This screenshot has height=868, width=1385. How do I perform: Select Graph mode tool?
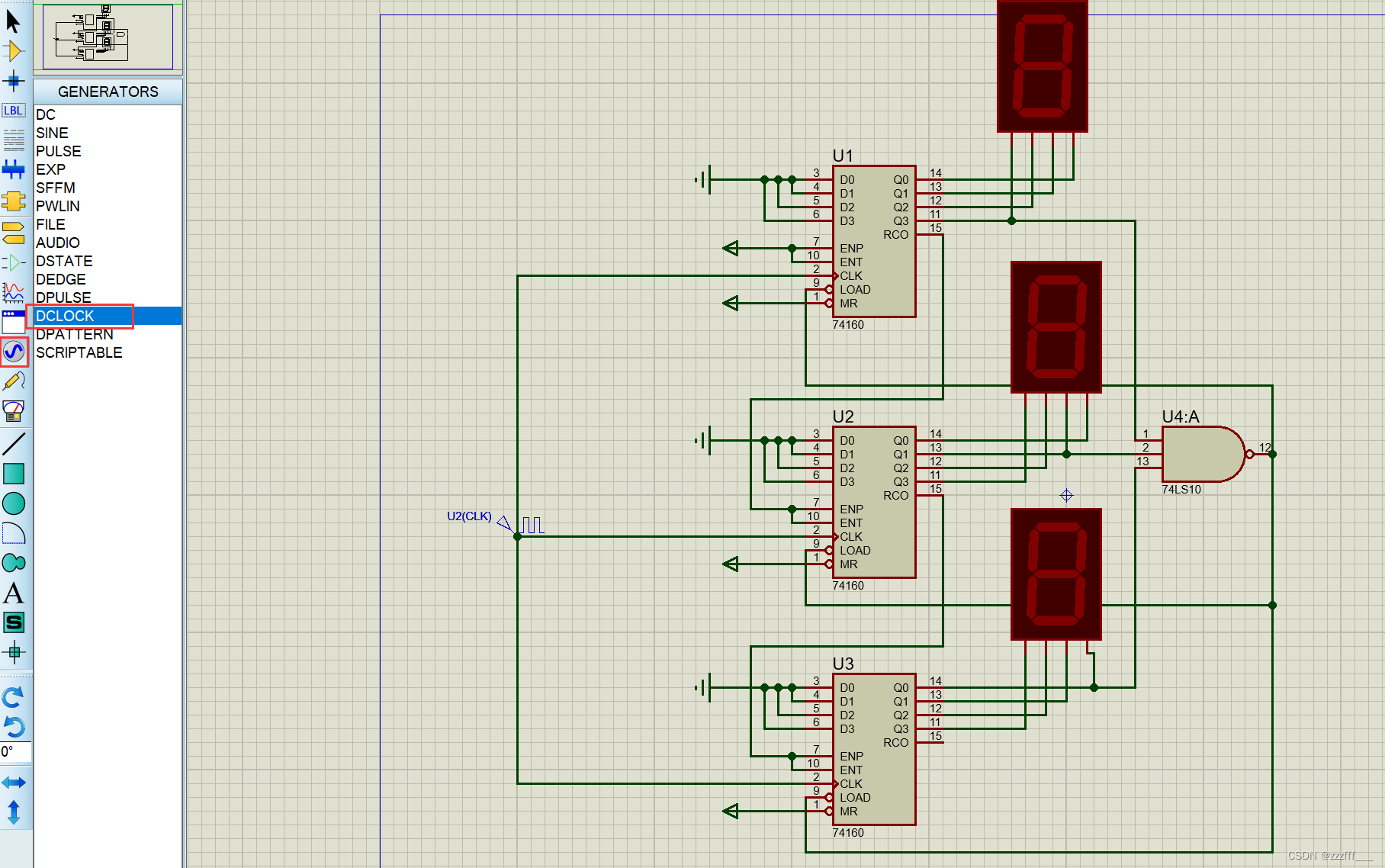pyautogui.click(x=14, y=292)
